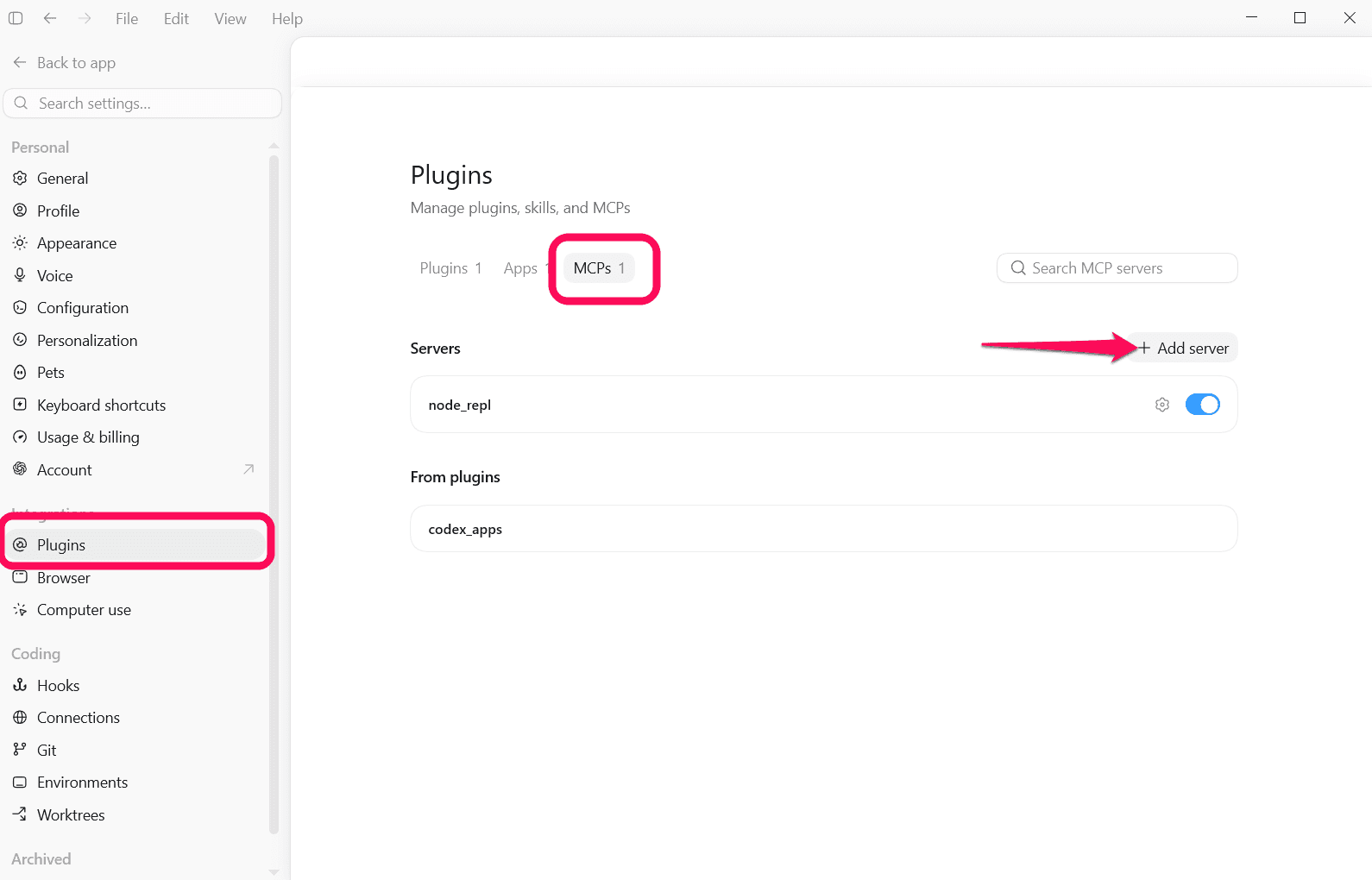Open the Worktrees icon
1372x880 pixels.
[20, 814]
